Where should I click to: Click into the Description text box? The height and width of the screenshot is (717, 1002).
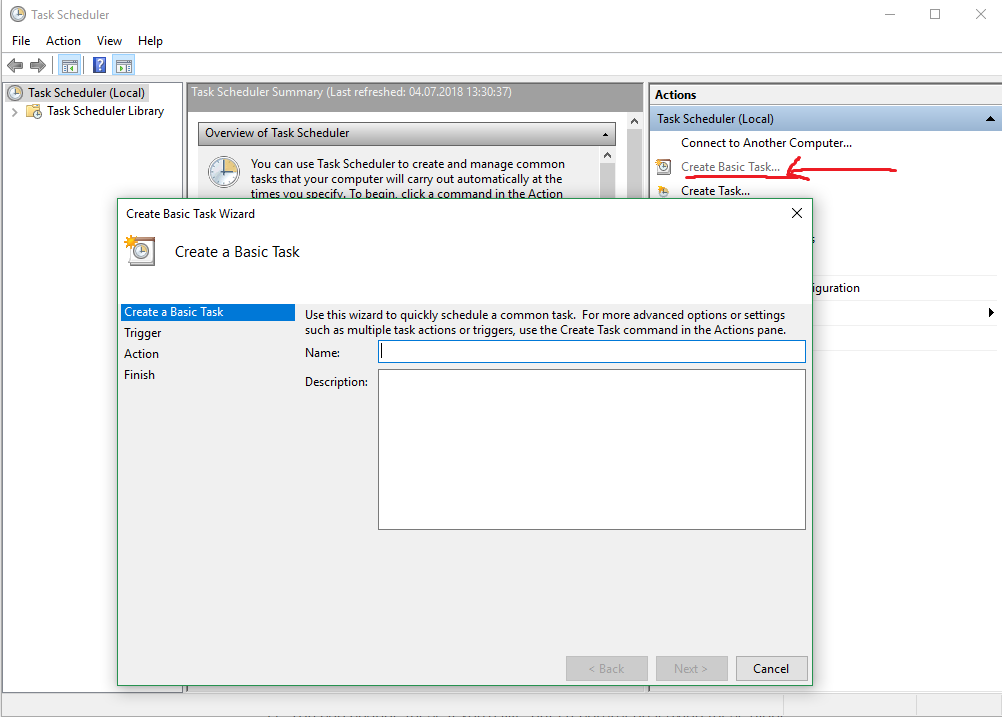pyautogui.click(x=592, y=450)
